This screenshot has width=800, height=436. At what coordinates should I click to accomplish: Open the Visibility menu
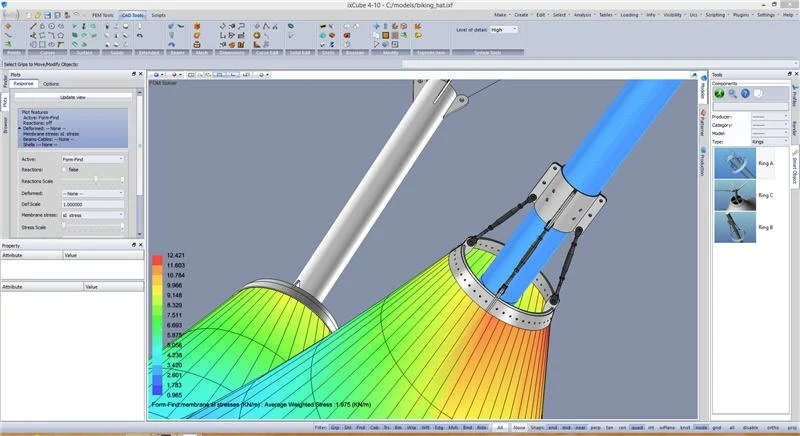tap(673, 15)
